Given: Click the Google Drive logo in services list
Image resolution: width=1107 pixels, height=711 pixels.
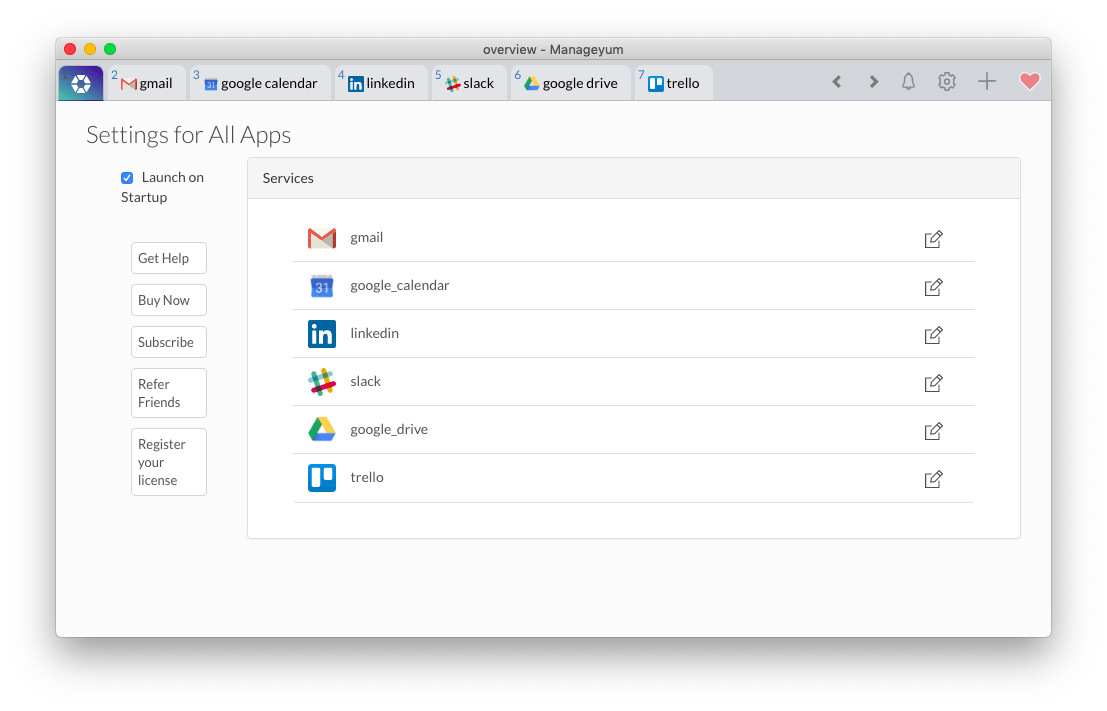Looking at the screenshot, I should click(322, 429).
